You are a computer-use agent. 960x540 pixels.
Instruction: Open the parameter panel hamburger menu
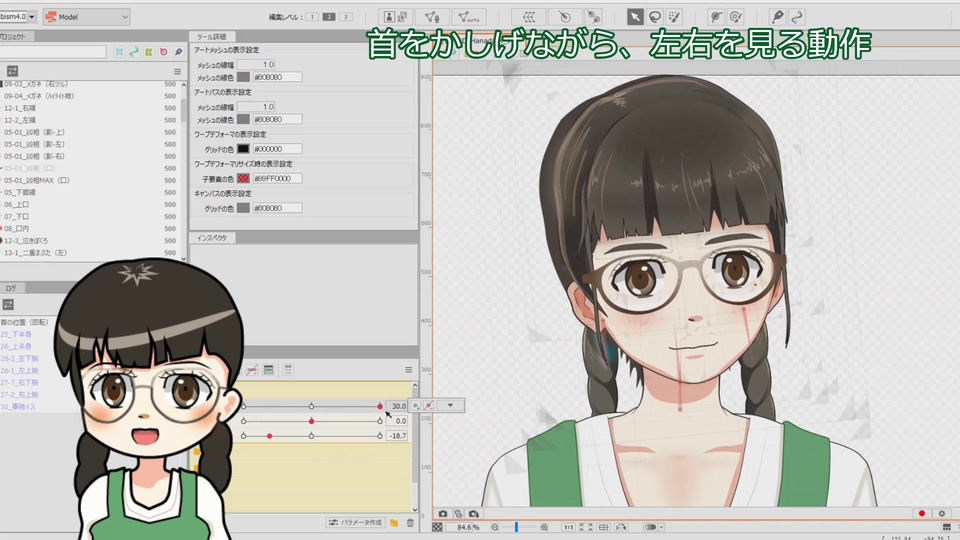tap(408, 369)
